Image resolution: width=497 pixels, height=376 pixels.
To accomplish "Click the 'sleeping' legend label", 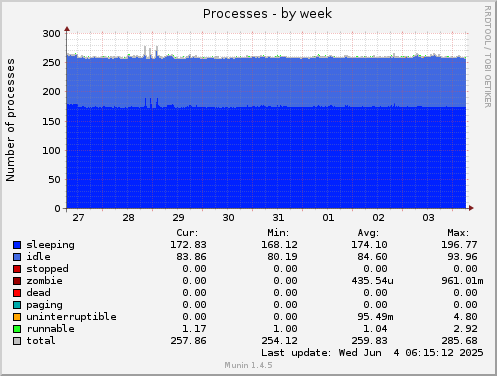I will tap(51, 245).
